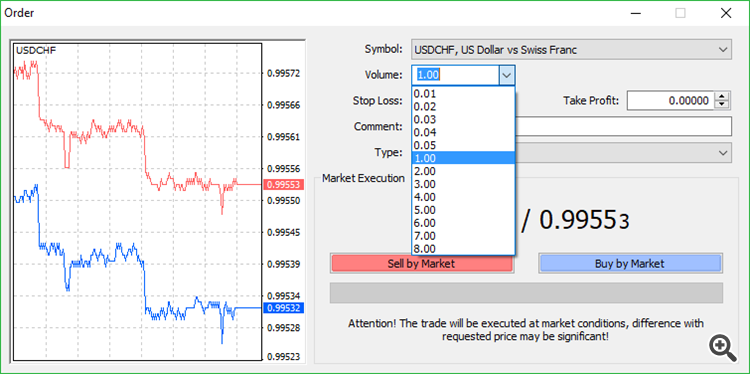Close the Order window
750x374 pixels.
pyautogui.click(x=726, y=13)
